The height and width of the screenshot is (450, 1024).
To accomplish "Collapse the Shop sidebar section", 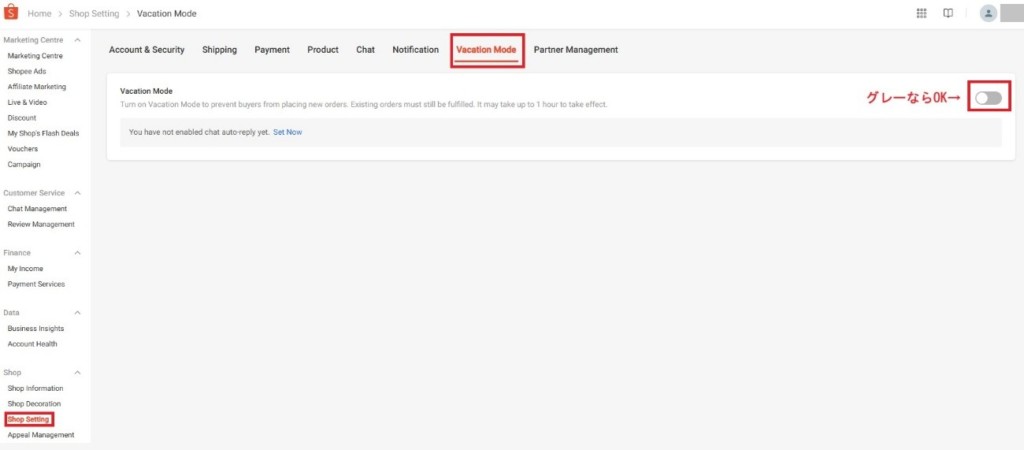I will [x=78, y=372].
